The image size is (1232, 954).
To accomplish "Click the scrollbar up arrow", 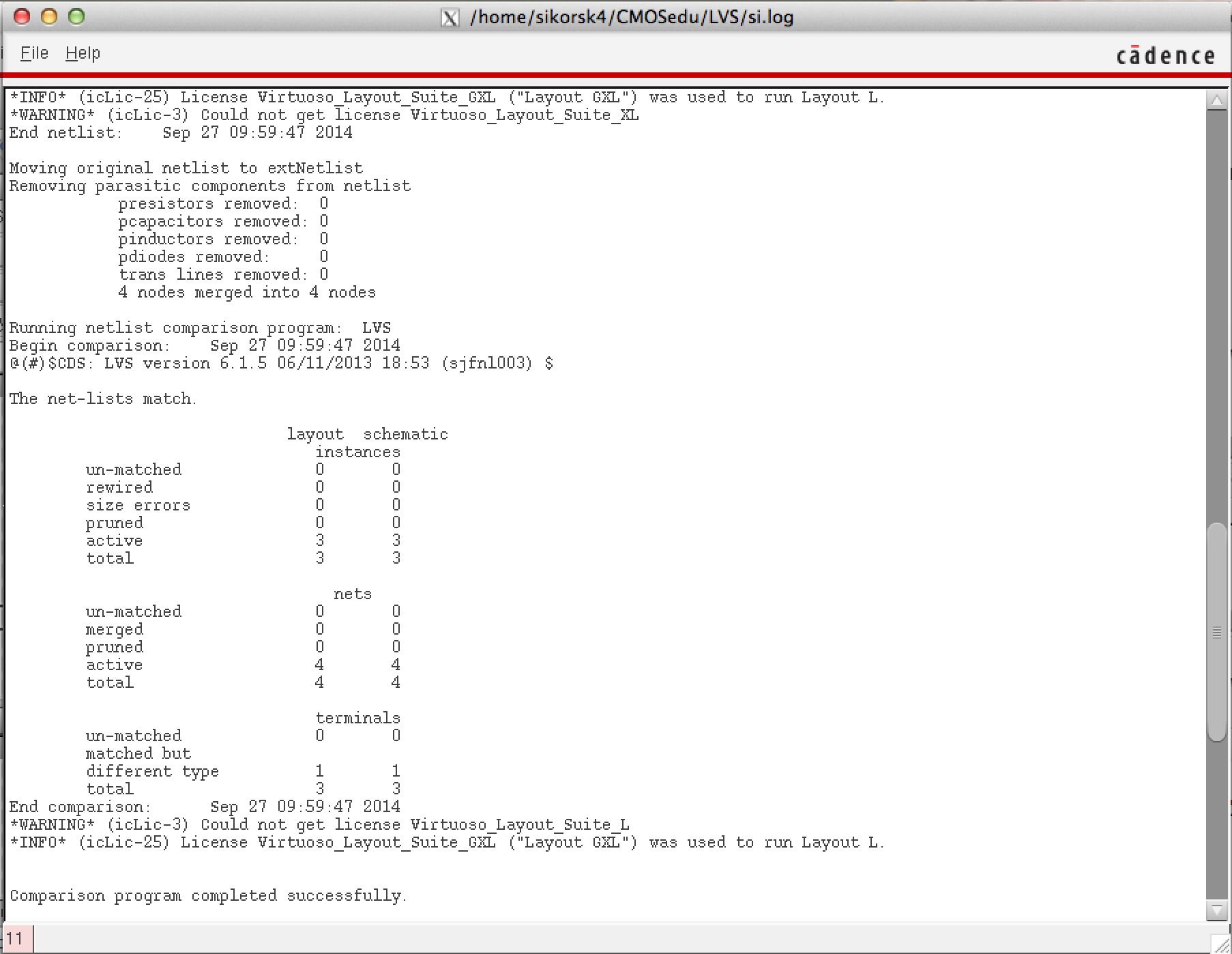I will point(1216,101).
